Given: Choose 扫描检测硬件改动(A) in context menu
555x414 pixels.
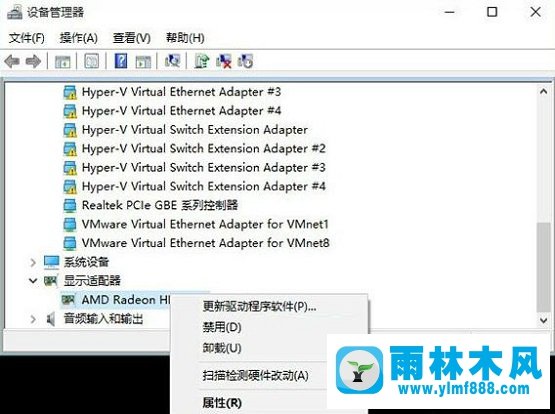Looking at the screenshot, I should [x=255, y=375].
